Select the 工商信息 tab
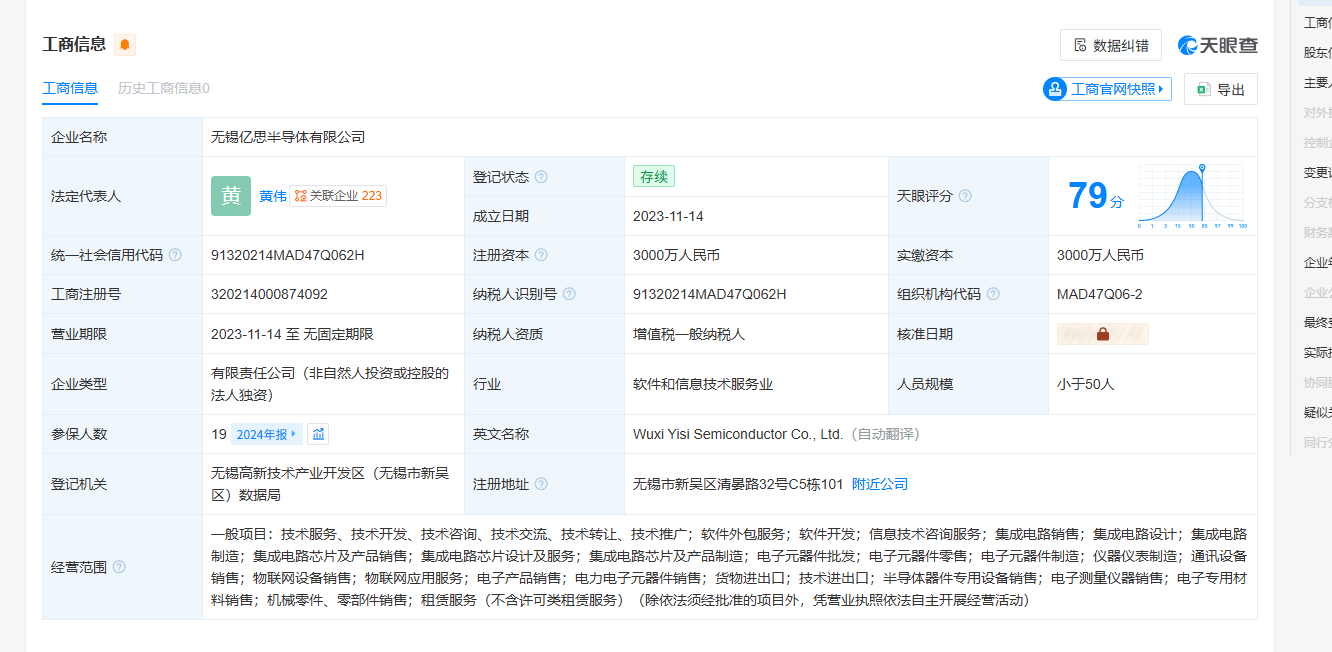This screenshot has width=1332, height=652. tap(70, 88)
